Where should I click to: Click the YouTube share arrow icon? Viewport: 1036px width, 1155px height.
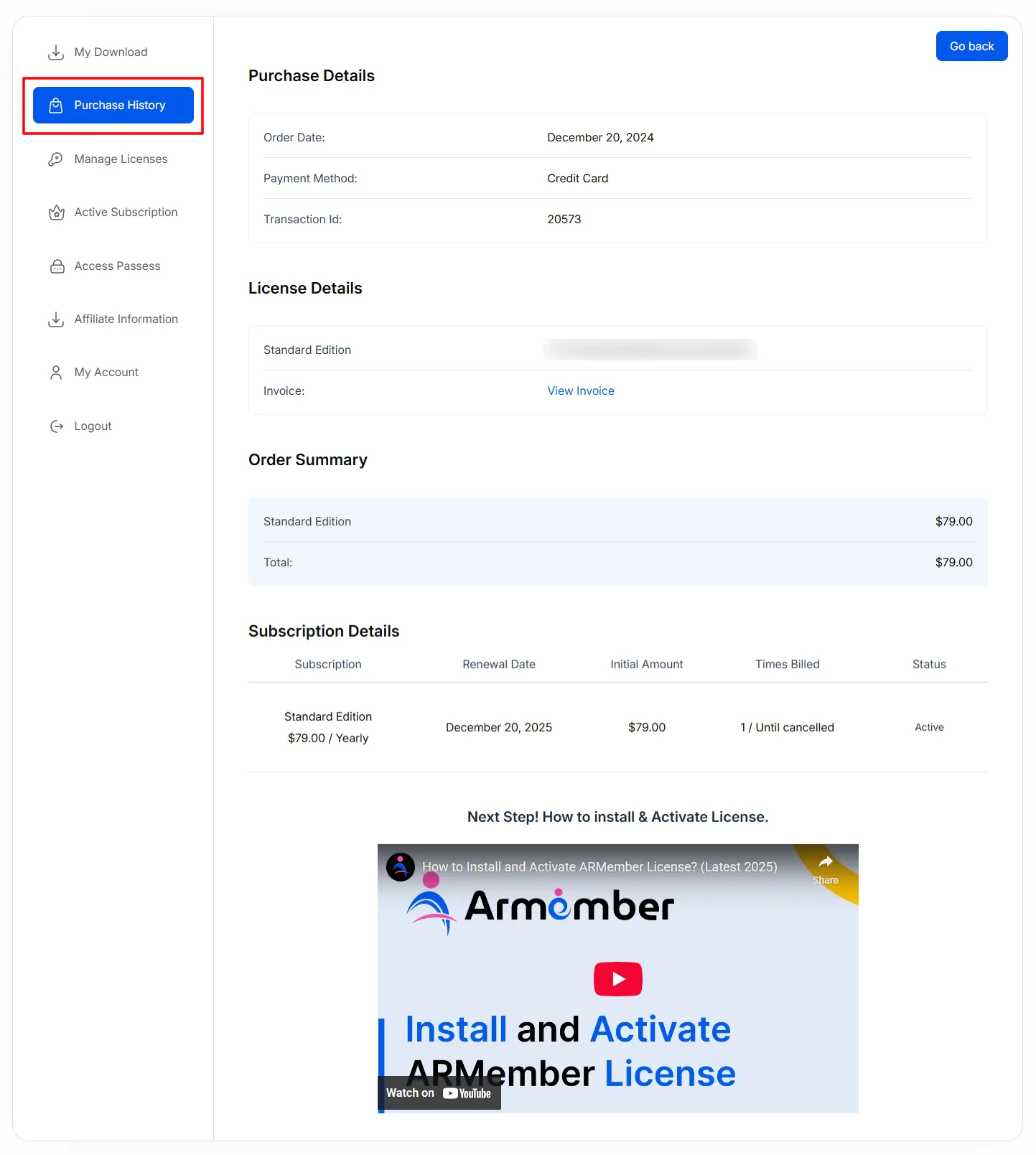[825, 863]
